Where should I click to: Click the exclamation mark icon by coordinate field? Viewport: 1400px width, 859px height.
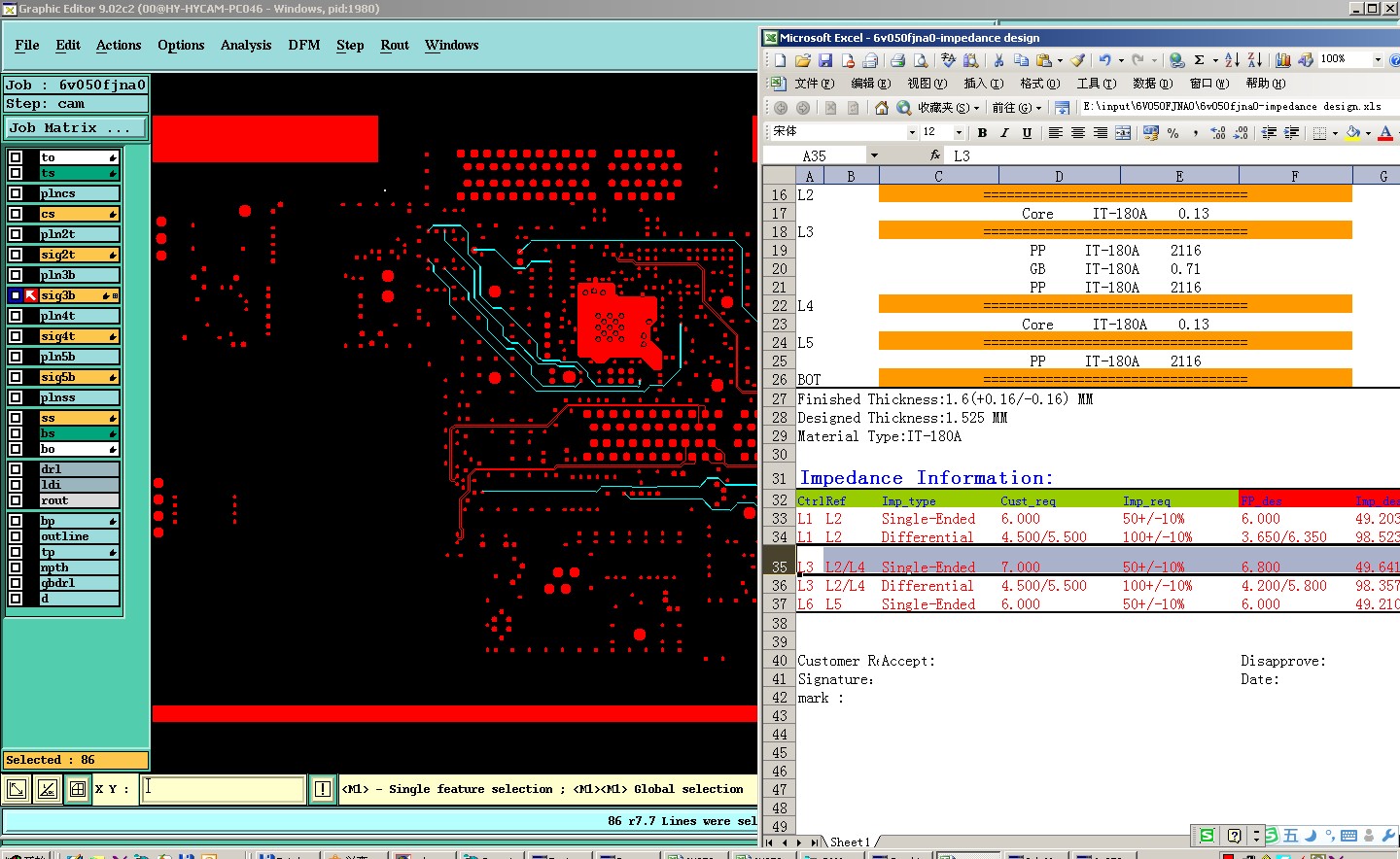(323, 789)
